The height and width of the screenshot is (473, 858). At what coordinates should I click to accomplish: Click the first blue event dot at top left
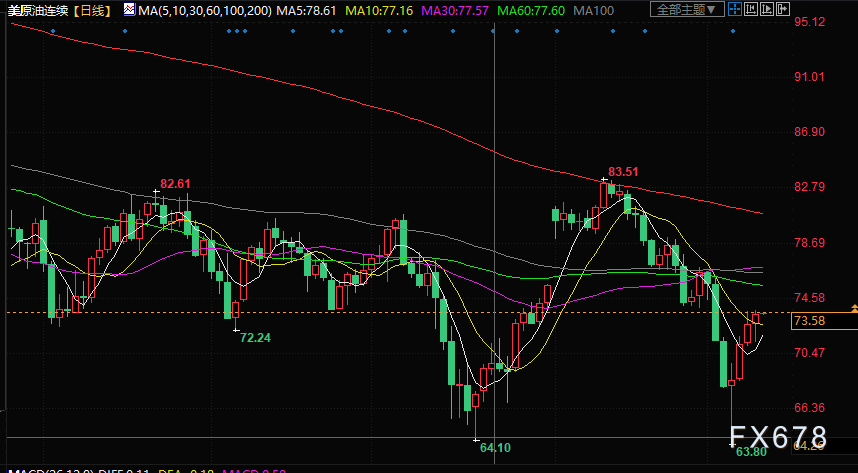[53, 31]
